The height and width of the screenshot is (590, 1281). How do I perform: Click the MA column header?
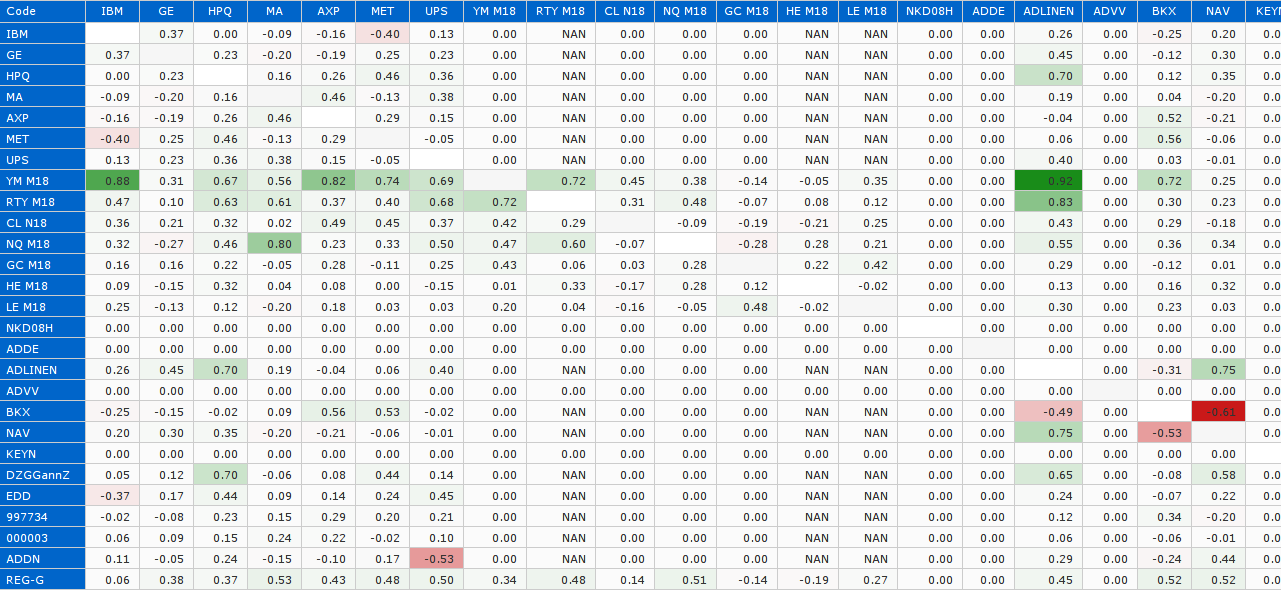[274, 11]
